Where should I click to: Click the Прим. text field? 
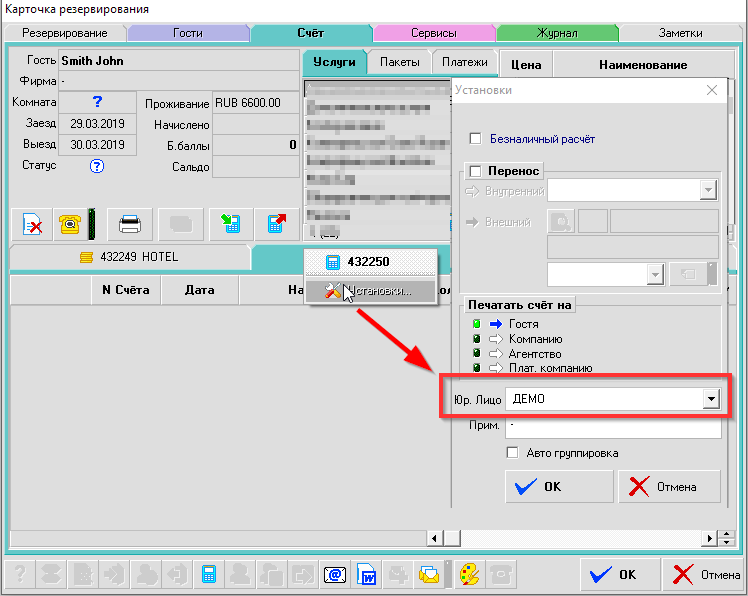612,427
